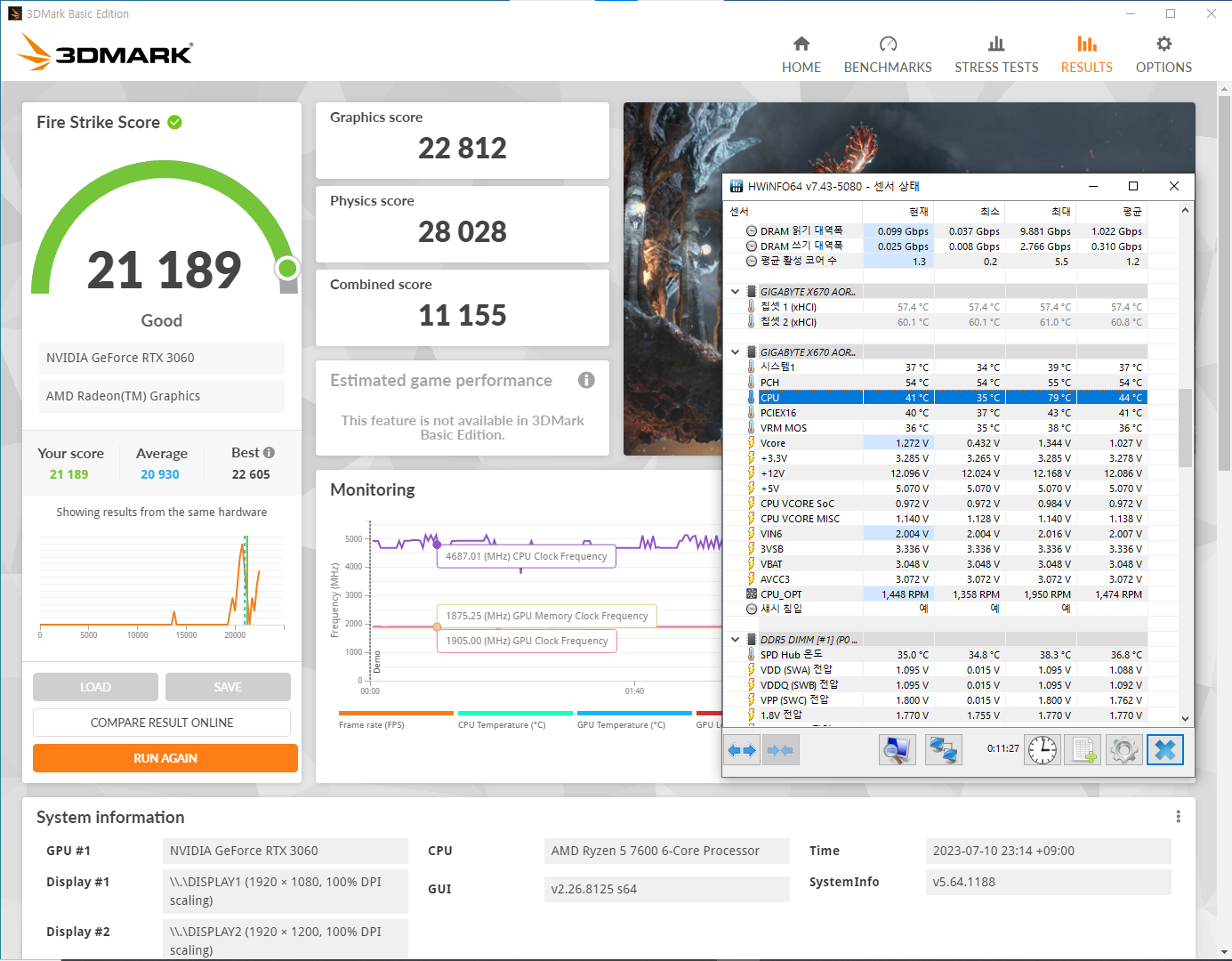Click the info icon next to Best score
The width and height of the screenshot is (1232, 961).
click(269, 452)
